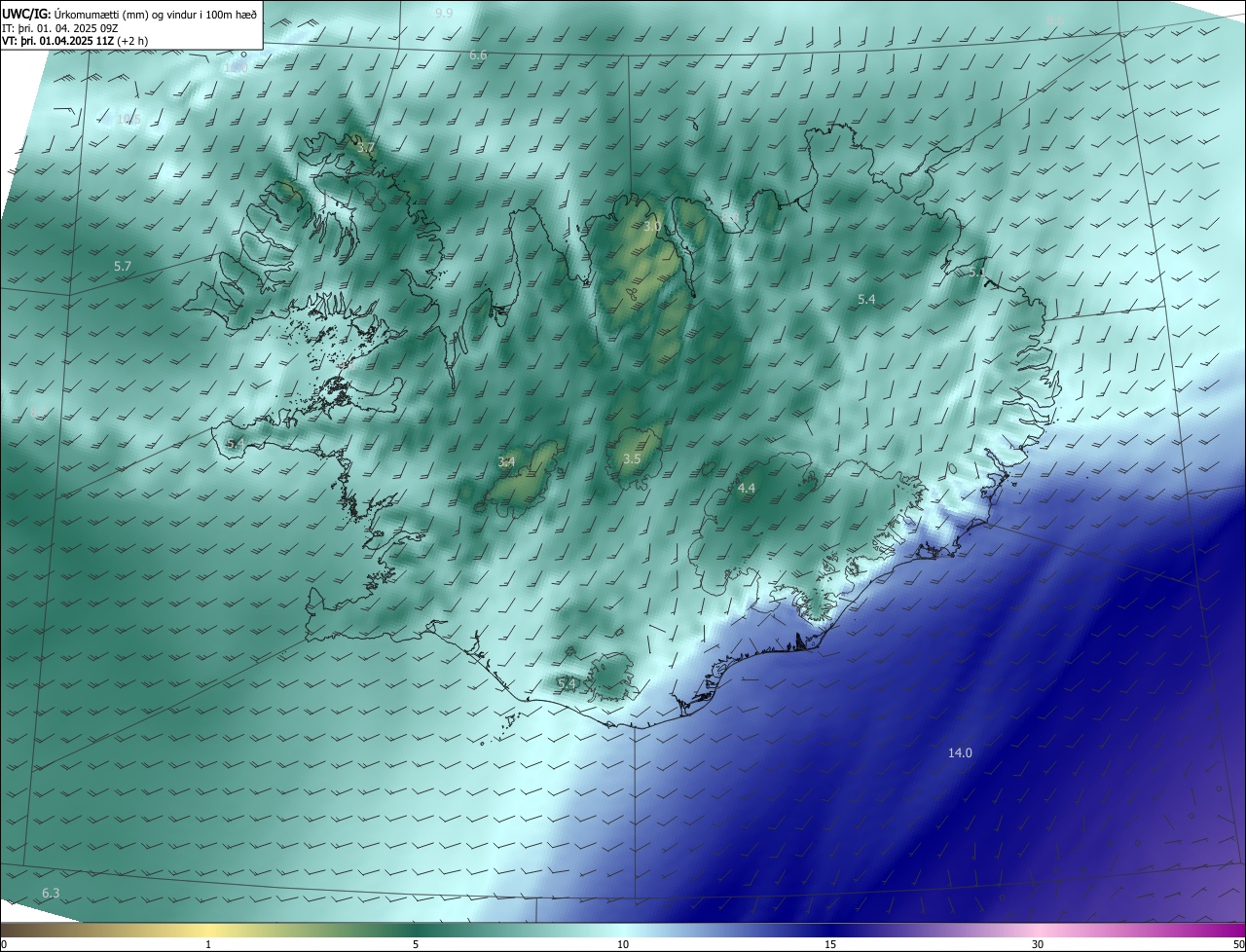This screenshot has height=952, width=1246.
Task: Click the 4.4 value on Vatnajökull
Action: (x=746, y=488)
